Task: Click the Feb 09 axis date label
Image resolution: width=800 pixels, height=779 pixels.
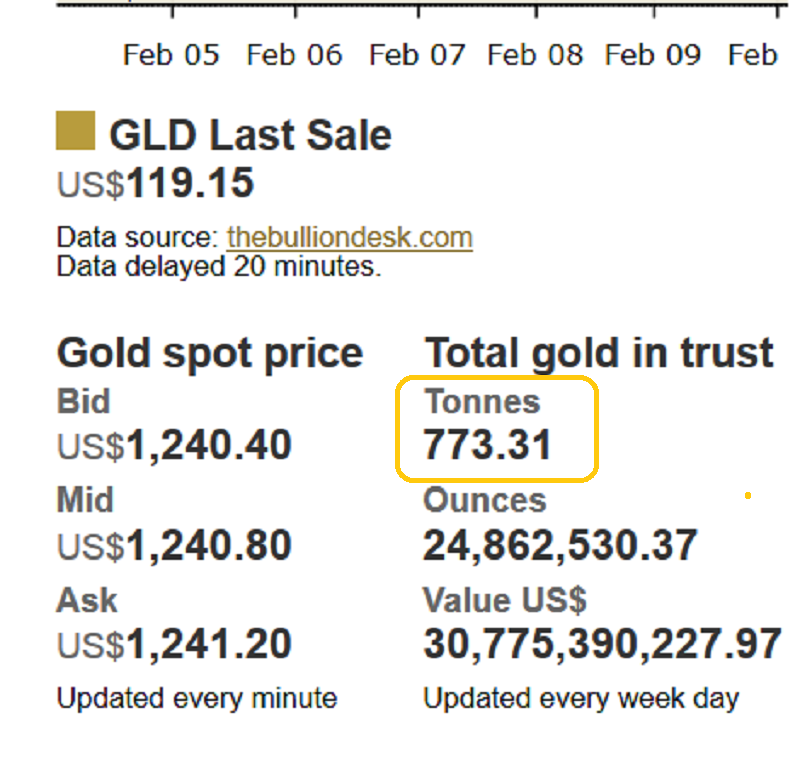Action: (x=653, y=54)
